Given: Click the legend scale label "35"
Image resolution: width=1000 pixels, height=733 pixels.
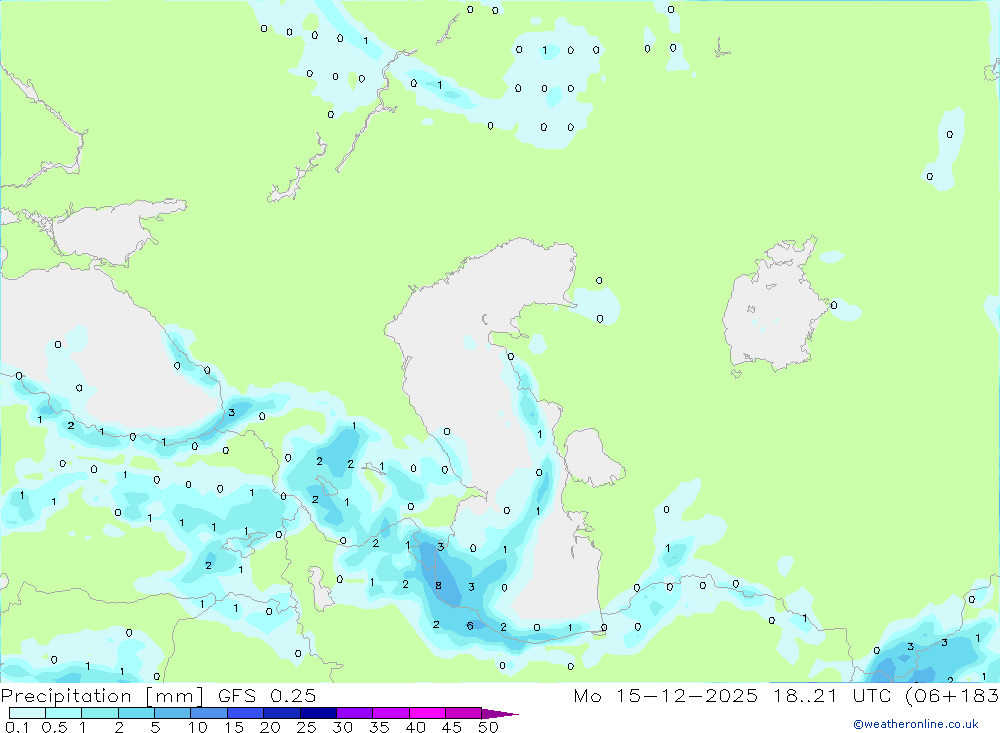Looking at the screenshot, I should [379, 727].
